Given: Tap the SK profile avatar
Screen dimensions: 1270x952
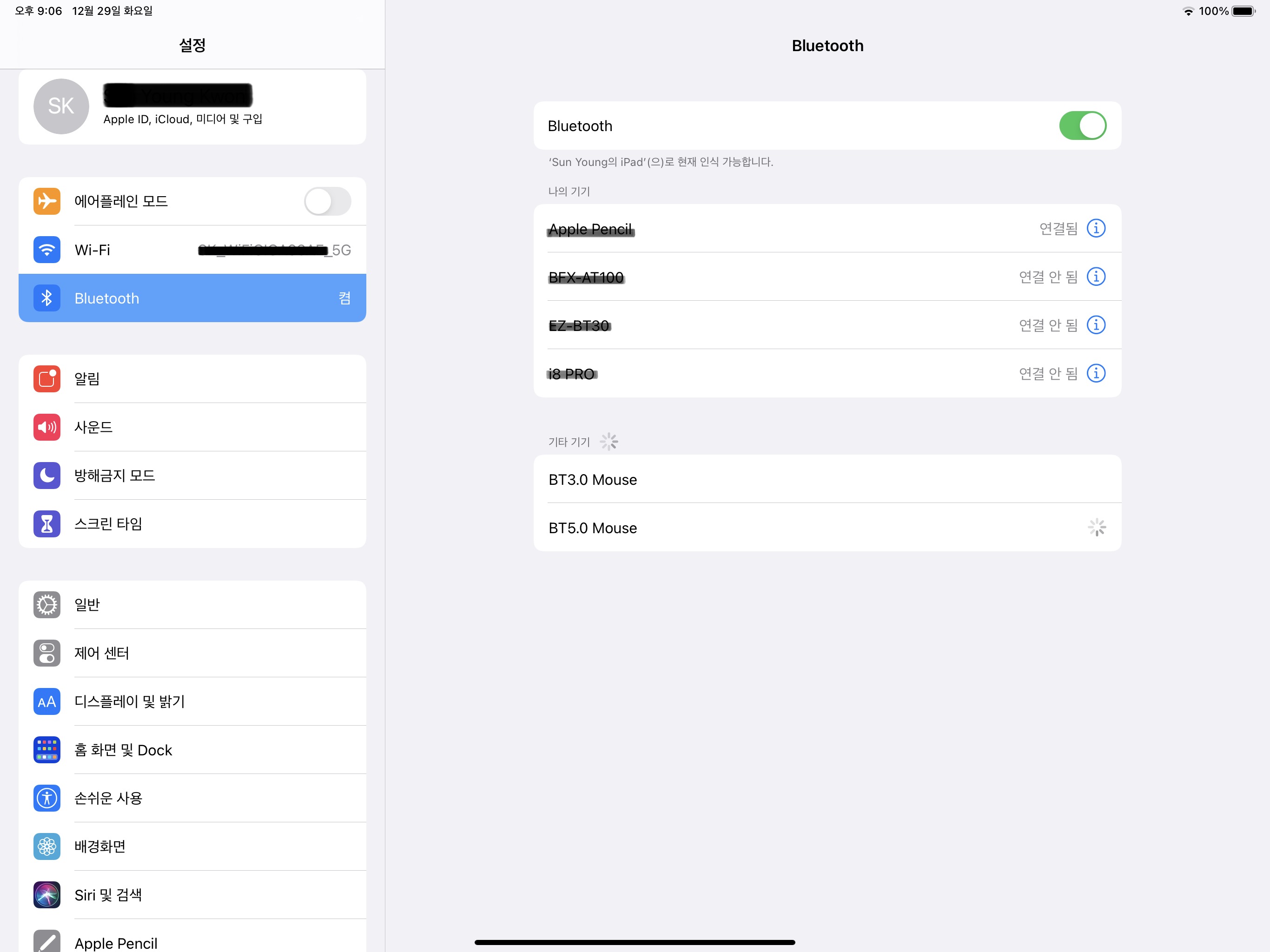Looking at the screenshot, I should (61, 106).
